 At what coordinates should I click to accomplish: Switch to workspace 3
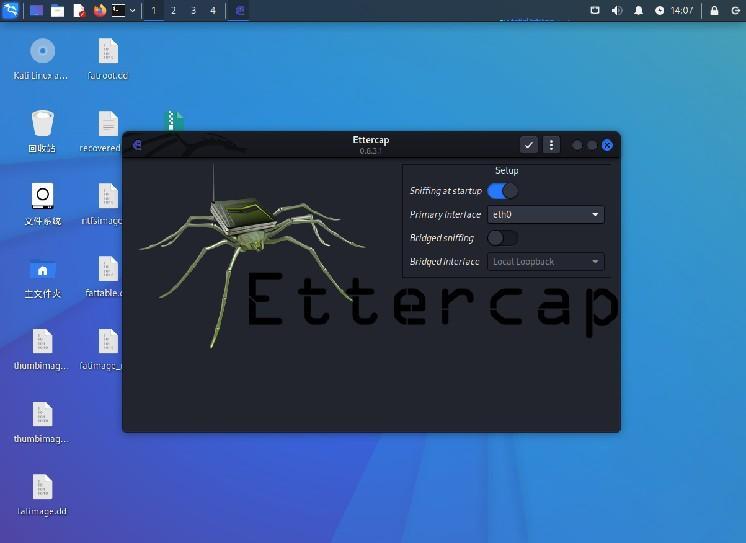click(x=193, y=10)
